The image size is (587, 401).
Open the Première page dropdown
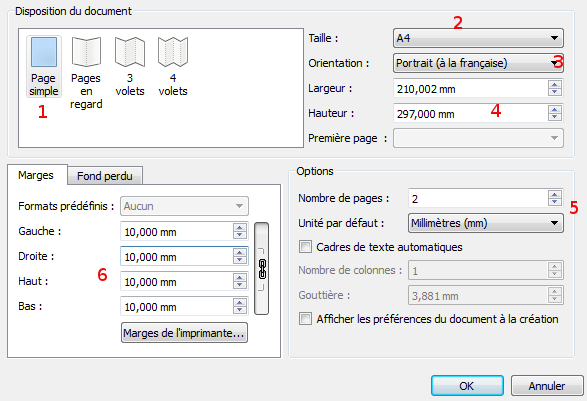(478, 138)
